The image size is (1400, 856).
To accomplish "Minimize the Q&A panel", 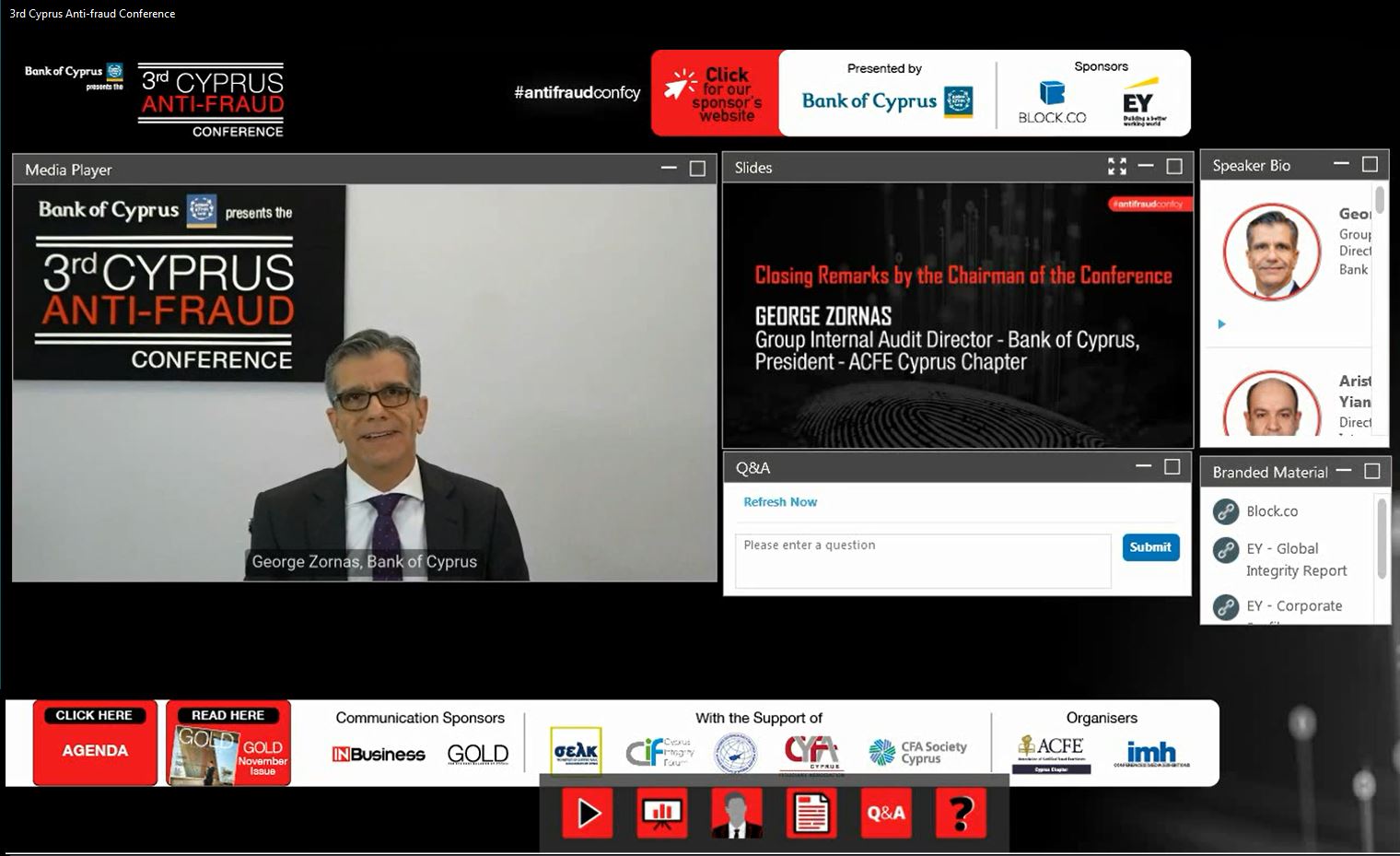I will 1144,466.
